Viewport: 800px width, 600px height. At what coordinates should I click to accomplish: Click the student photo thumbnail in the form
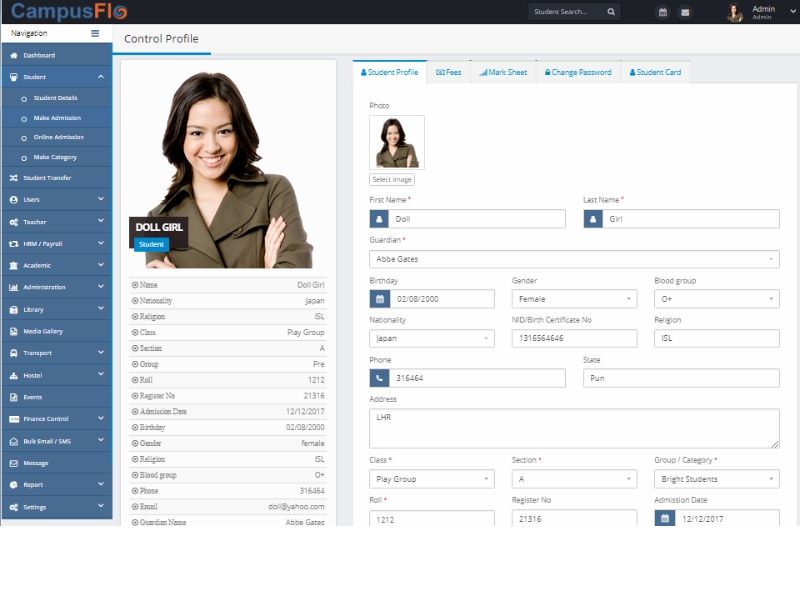pyautogui.click(x=397, y=142)
